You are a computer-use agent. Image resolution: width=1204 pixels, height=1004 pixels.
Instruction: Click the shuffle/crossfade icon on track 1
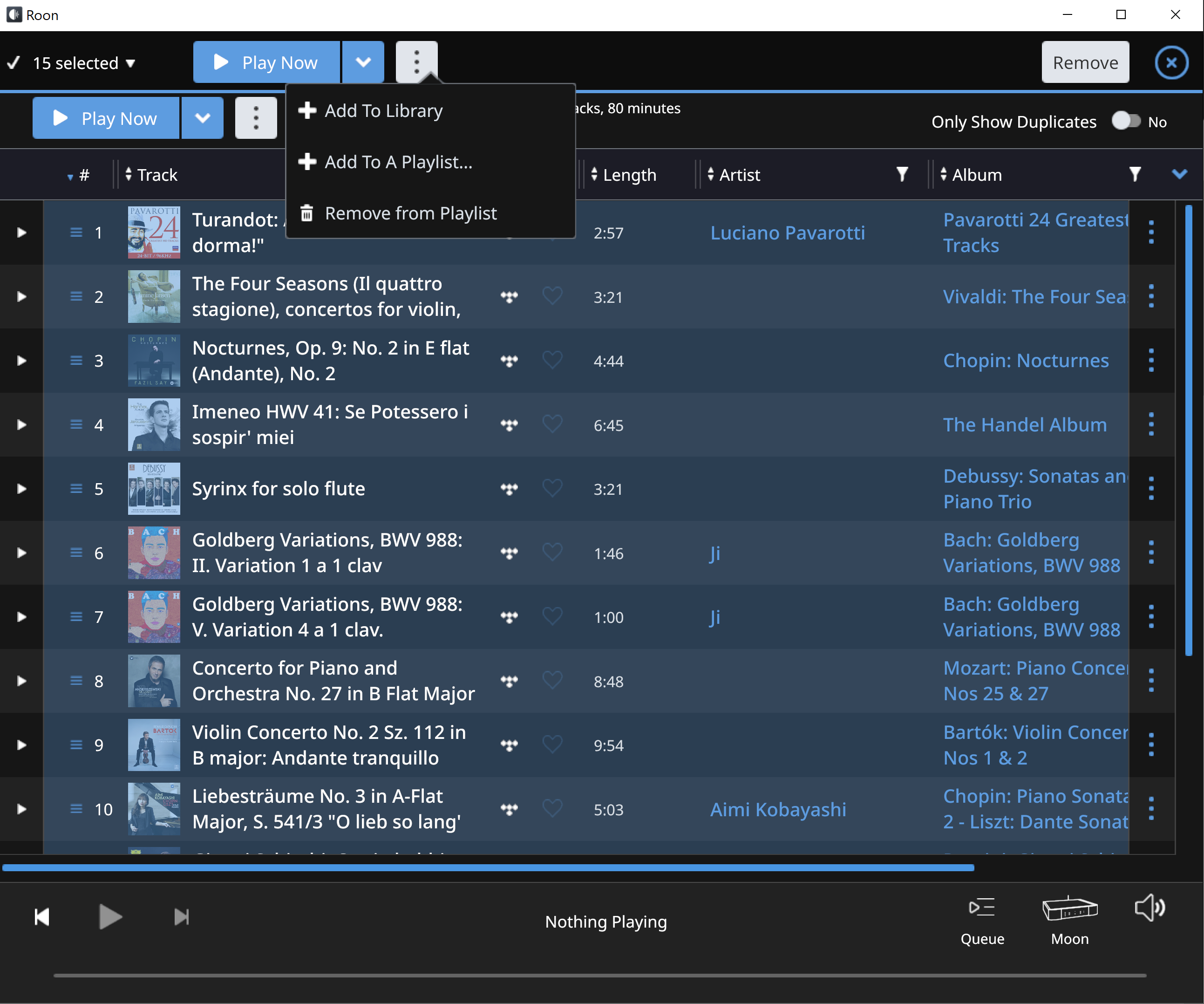510,232
